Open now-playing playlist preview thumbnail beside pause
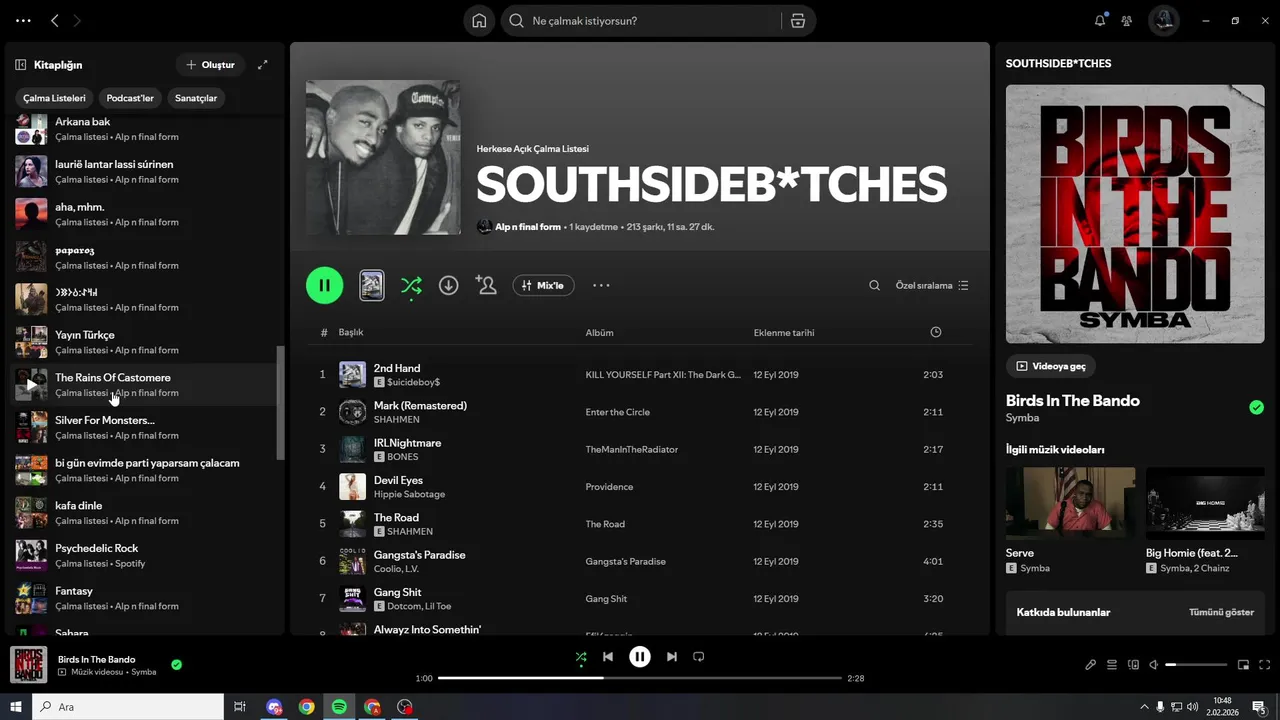The height and width of the screenshot is (720, 1280). (371, 285)
